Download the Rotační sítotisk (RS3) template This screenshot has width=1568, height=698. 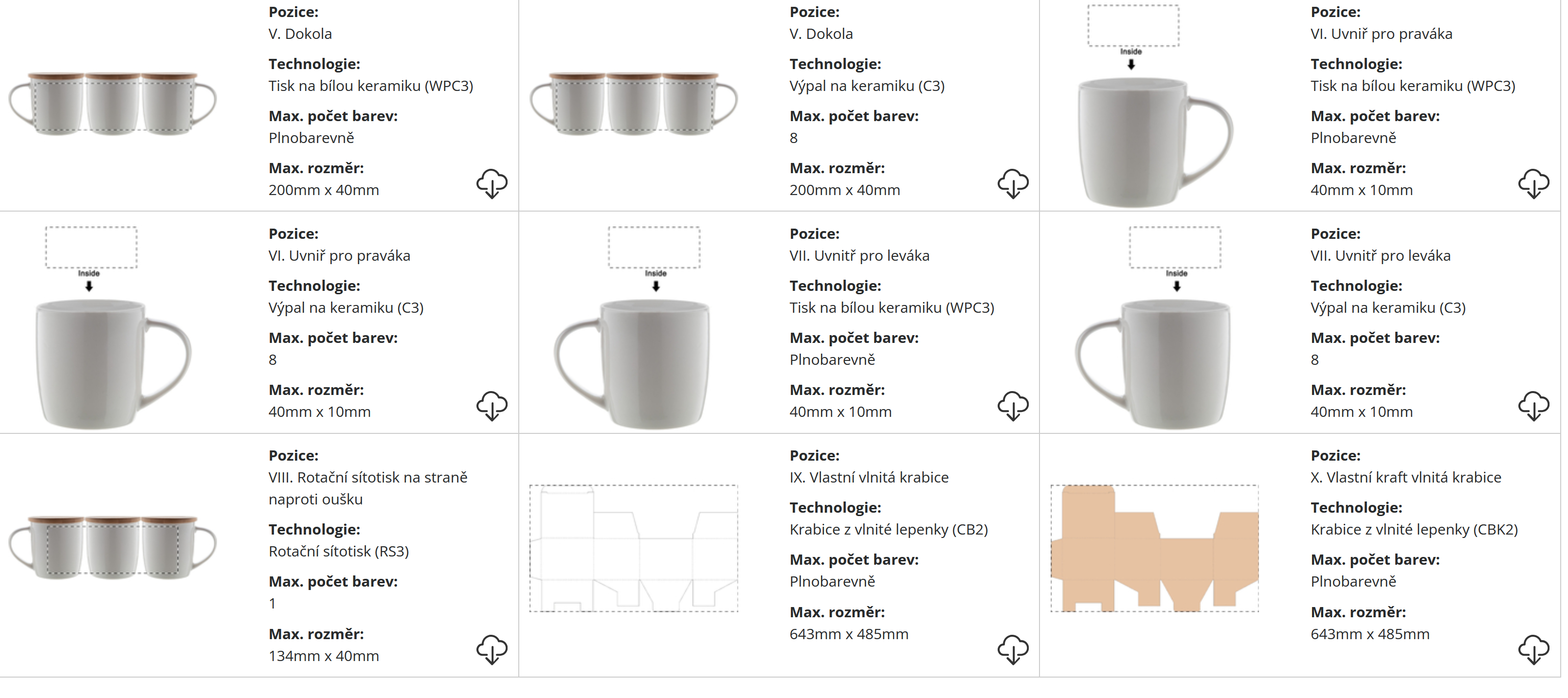[x=492, y=649]
